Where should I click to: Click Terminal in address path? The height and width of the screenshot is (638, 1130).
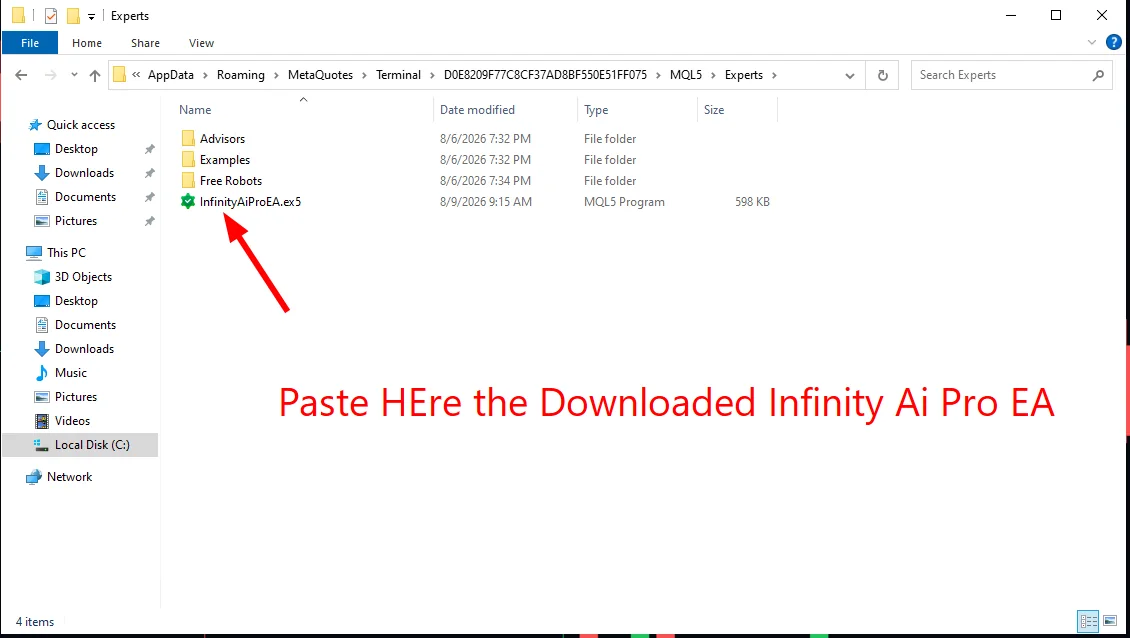(398, 75)
